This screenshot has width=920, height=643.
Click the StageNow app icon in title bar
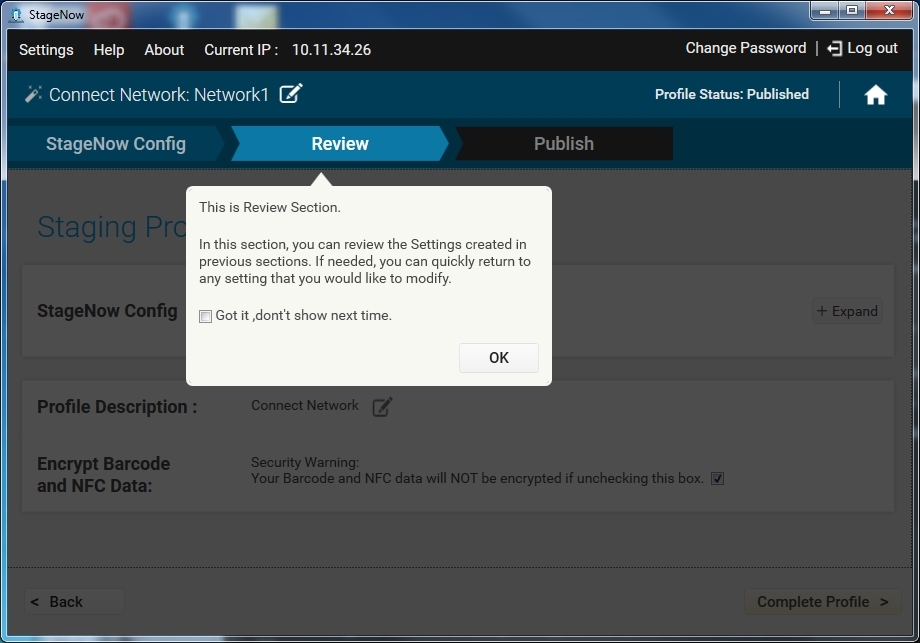point(15,14)
